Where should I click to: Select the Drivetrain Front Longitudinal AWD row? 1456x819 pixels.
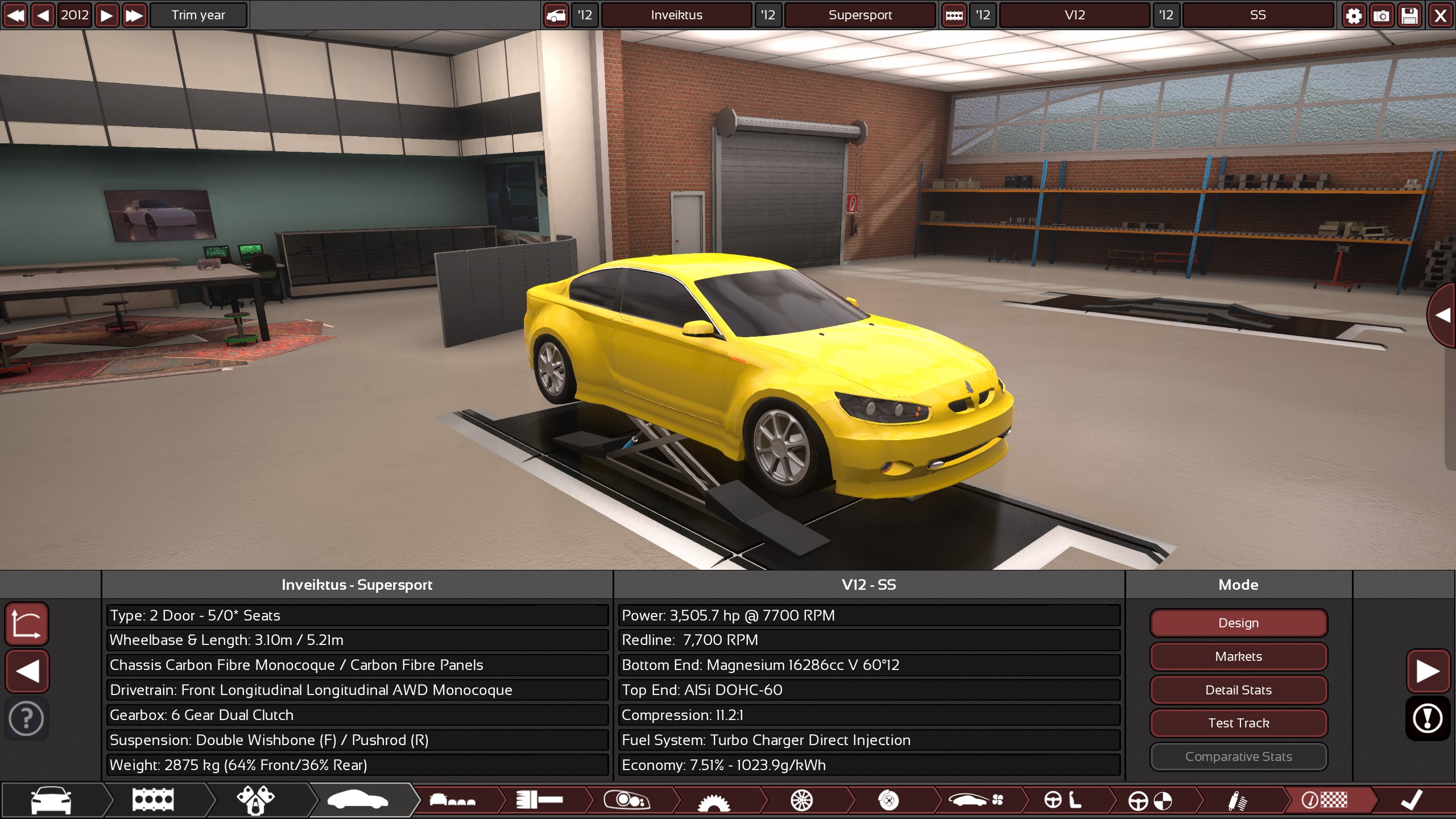pos(357,690)
